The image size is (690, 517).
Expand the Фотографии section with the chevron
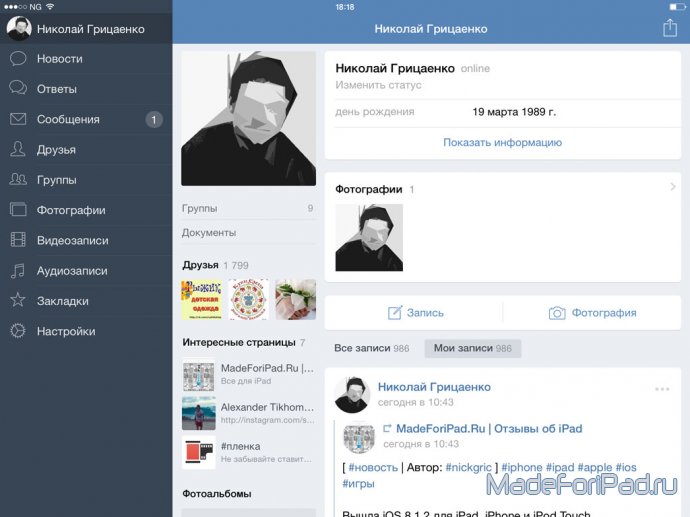click(673, 187)
